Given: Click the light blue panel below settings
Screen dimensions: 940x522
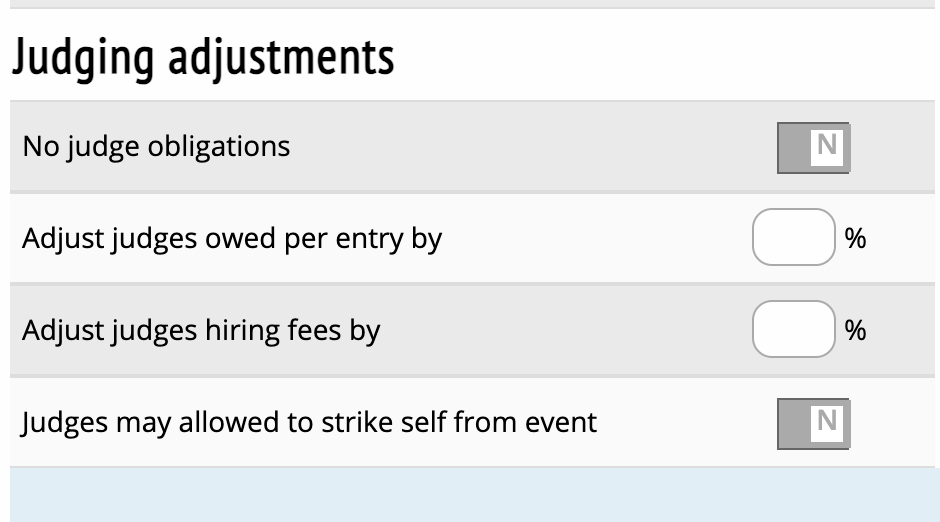Looking at the screenshot, I should pyautogui.click(x=470, y=495).
